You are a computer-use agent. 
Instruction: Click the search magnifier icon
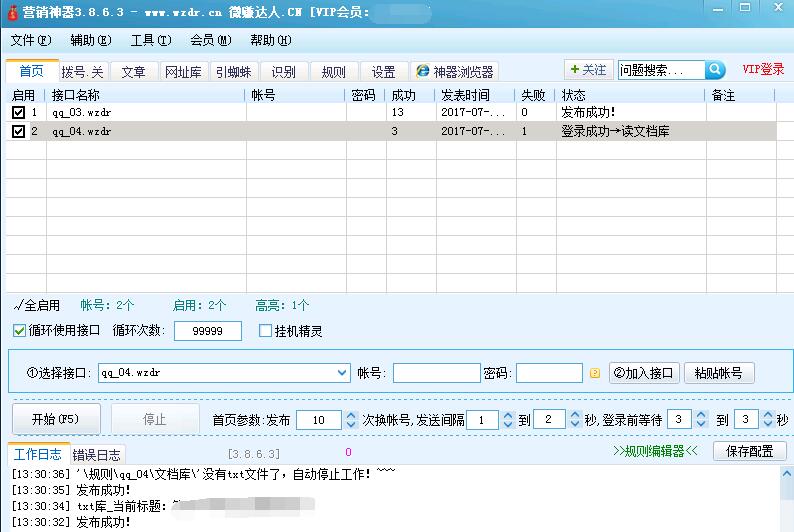[715, 70]
